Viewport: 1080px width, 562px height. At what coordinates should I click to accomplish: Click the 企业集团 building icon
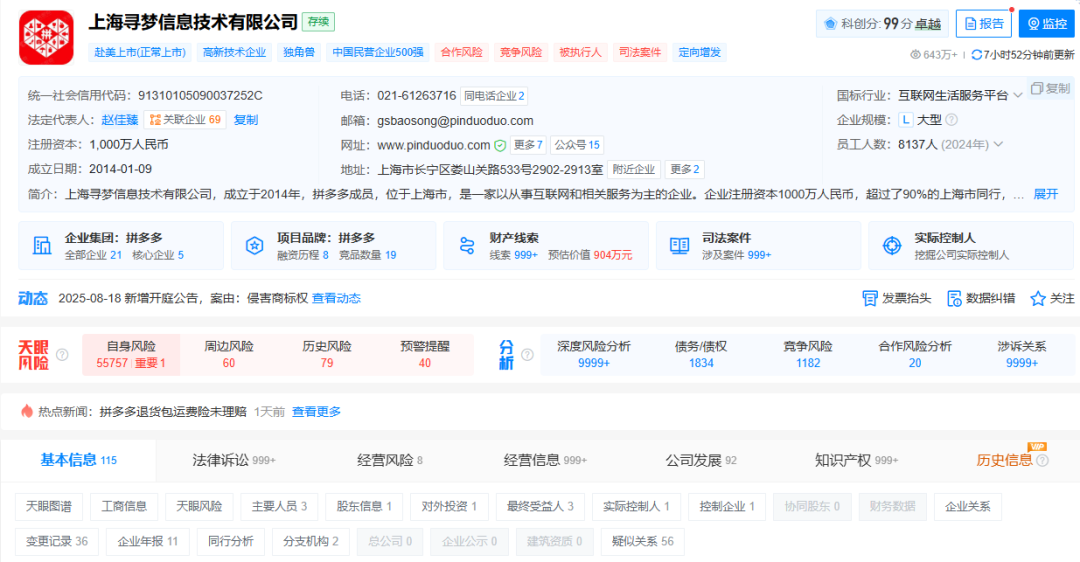[42, 245]
